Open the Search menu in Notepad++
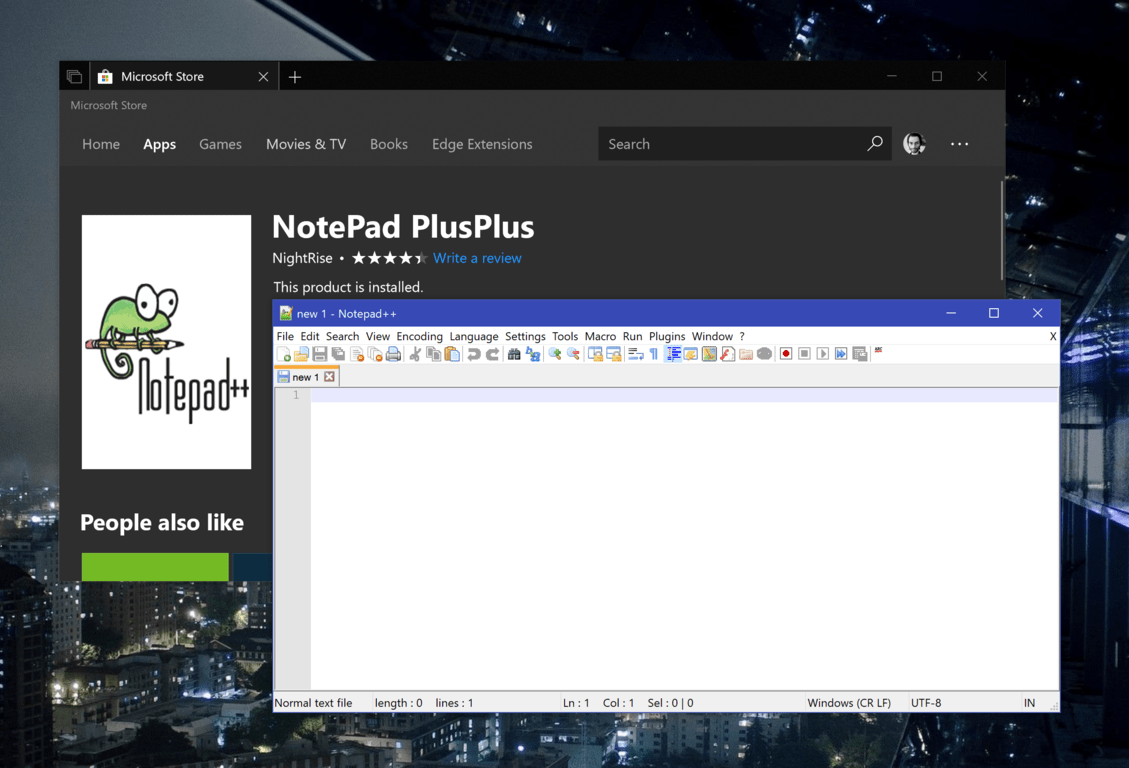The height and width of the screenshot is (768, 1129). click(342, 336)
